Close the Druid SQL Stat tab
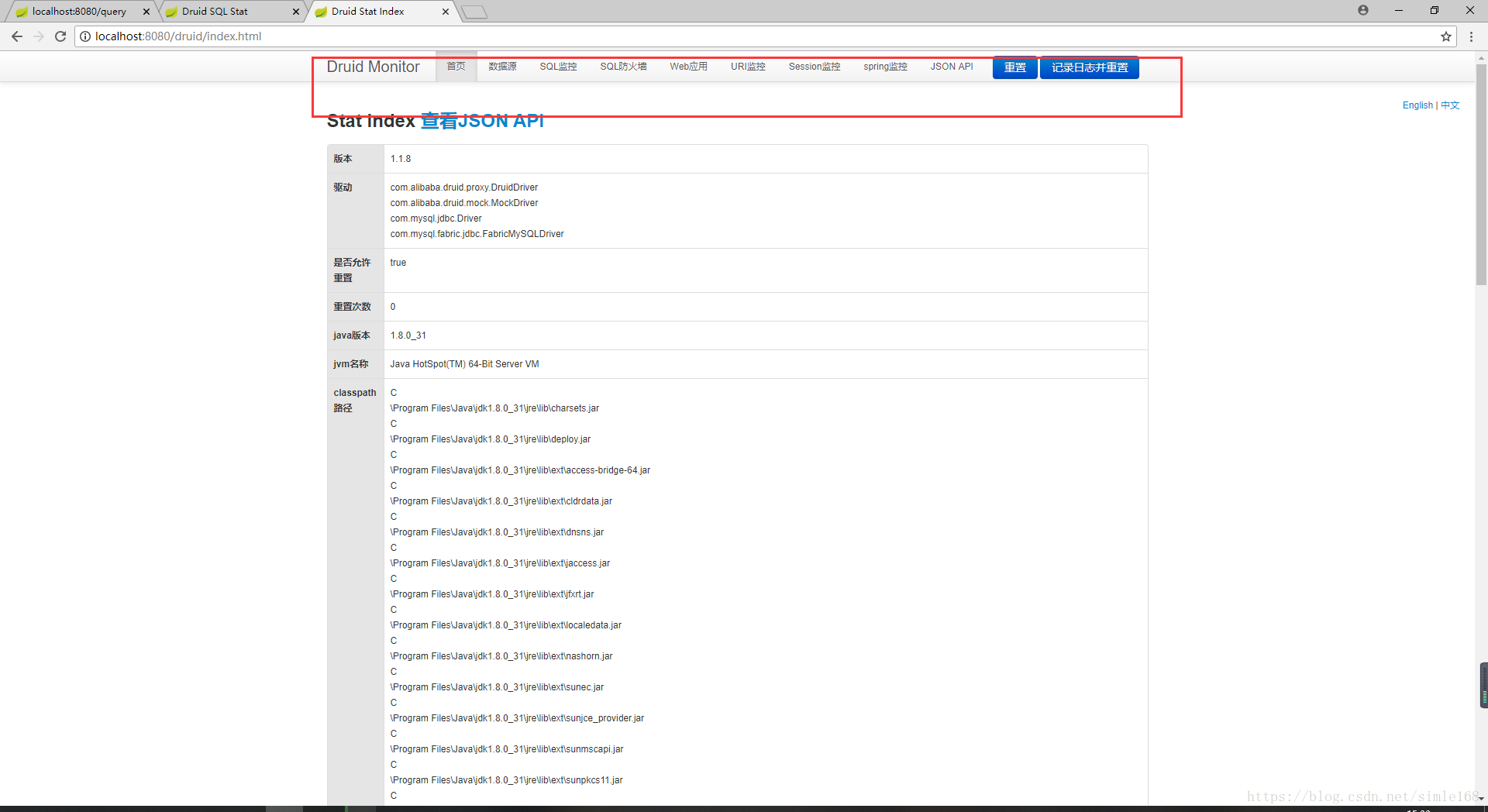 click(296, 12)
